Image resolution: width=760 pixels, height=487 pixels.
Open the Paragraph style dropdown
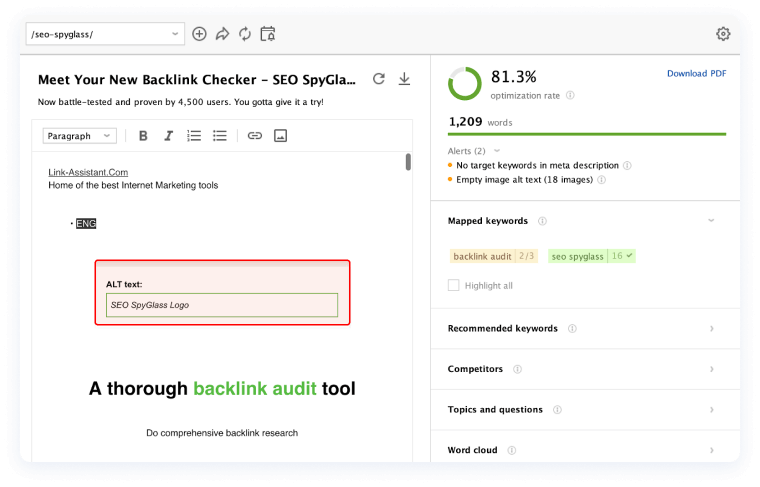click(x=80, y=136)
